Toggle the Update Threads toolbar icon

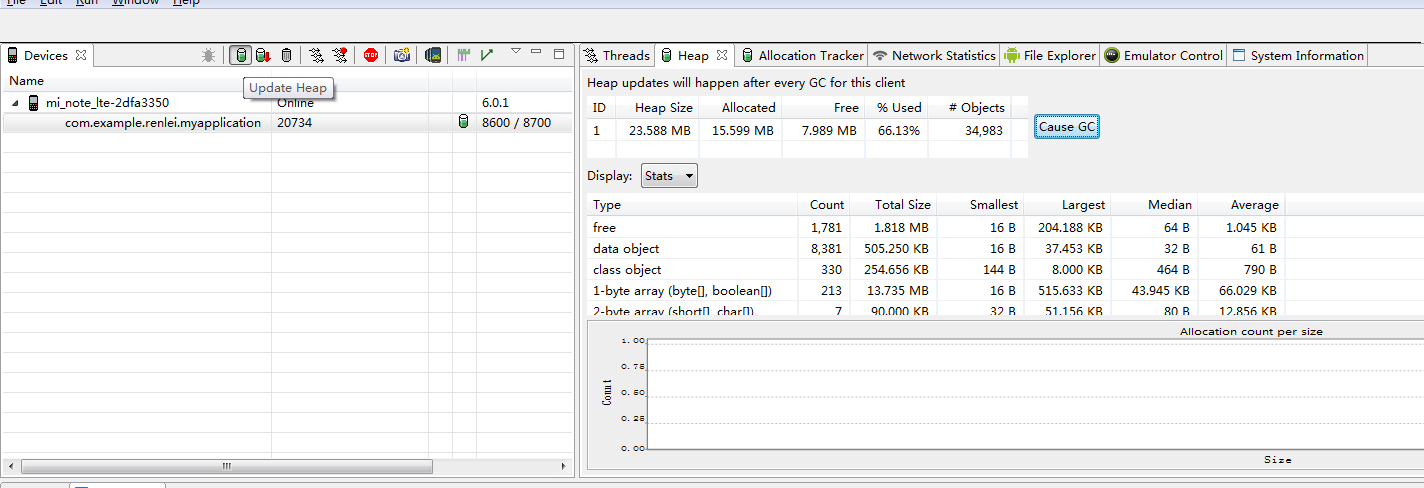[x=316, y=55]
